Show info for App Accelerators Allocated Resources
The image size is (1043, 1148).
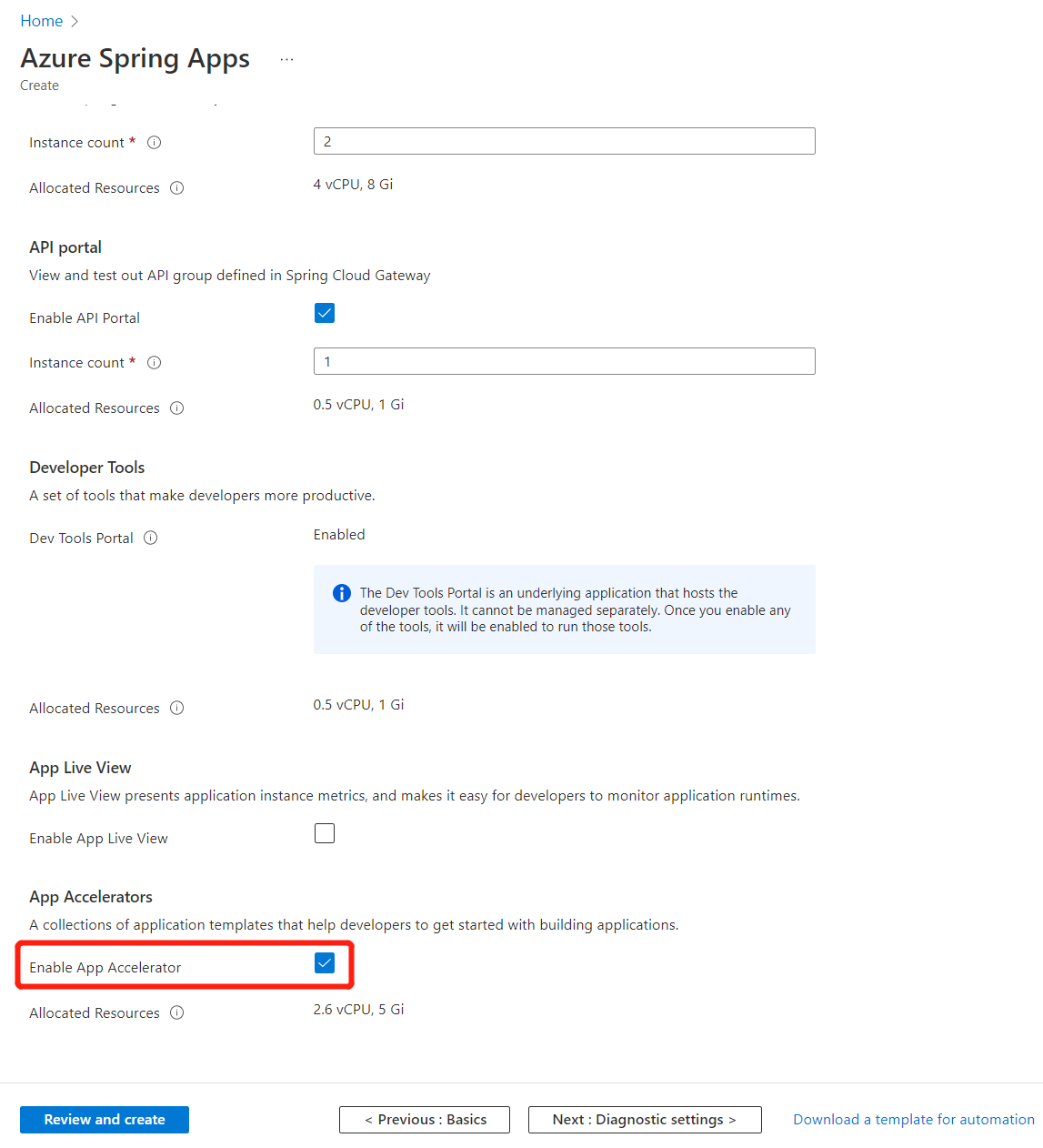point(177,1013)
